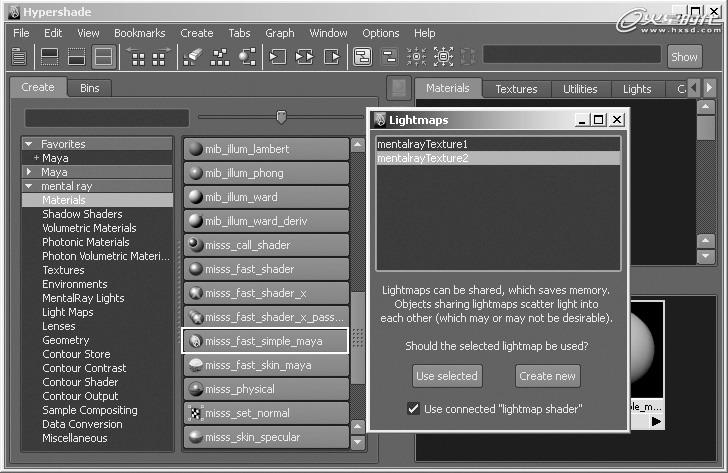The image size is (728, 473).
Task: Click the first sun-shaped toolbar icon
Action: pos(416,57)
